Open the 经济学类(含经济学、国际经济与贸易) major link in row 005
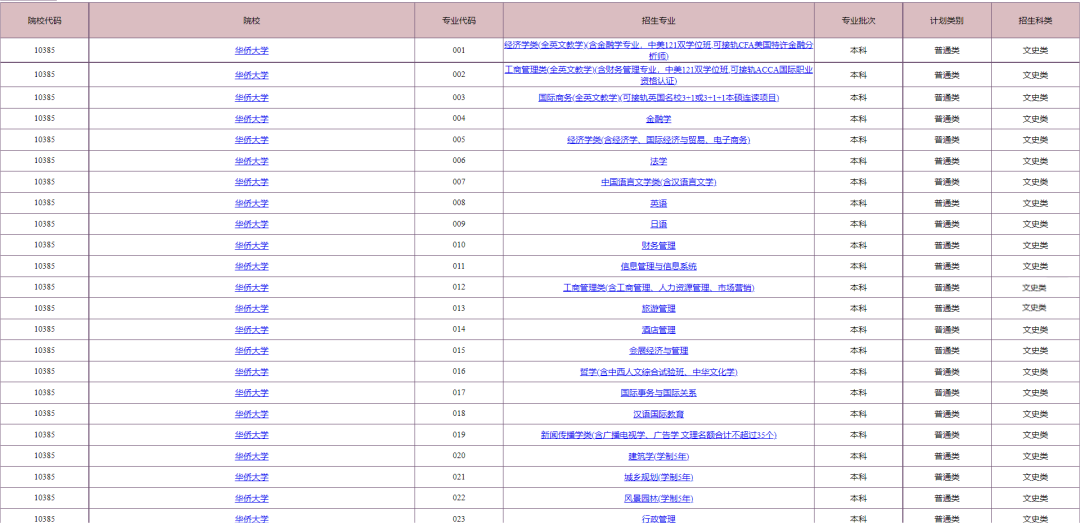 pyautogui.click(x=658, y=140)
